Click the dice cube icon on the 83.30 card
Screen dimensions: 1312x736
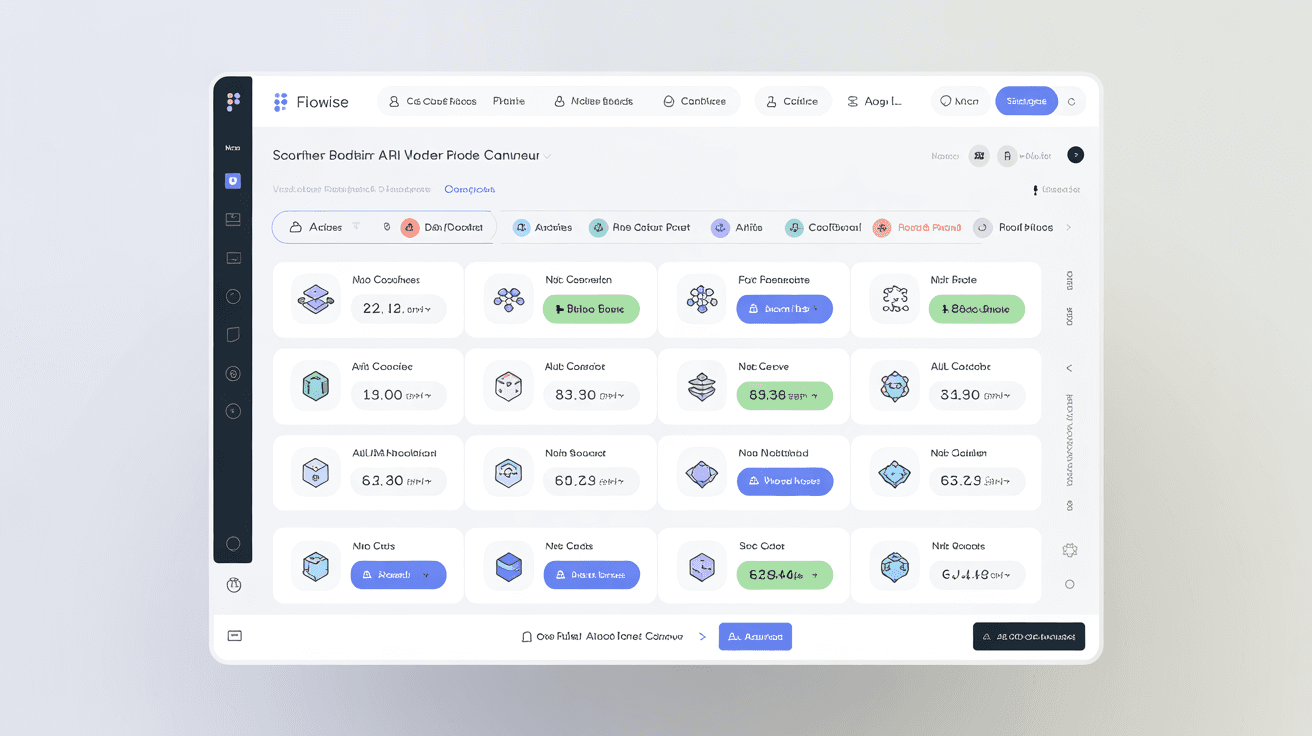(508, 386)
